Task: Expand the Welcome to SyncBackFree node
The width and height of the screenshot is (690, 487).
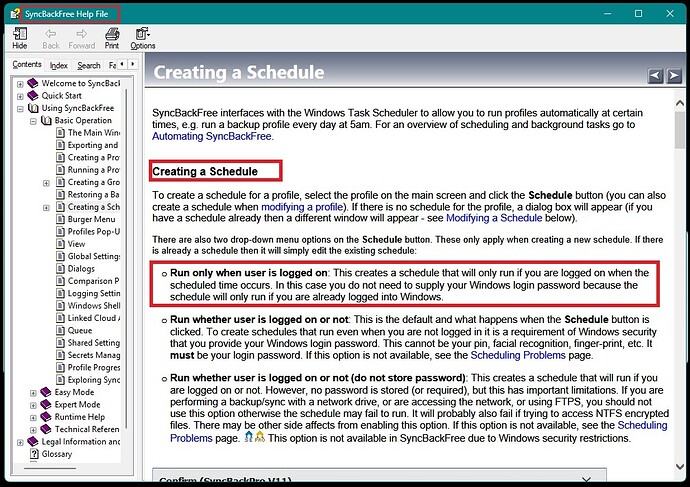Action: coord(19,83)
